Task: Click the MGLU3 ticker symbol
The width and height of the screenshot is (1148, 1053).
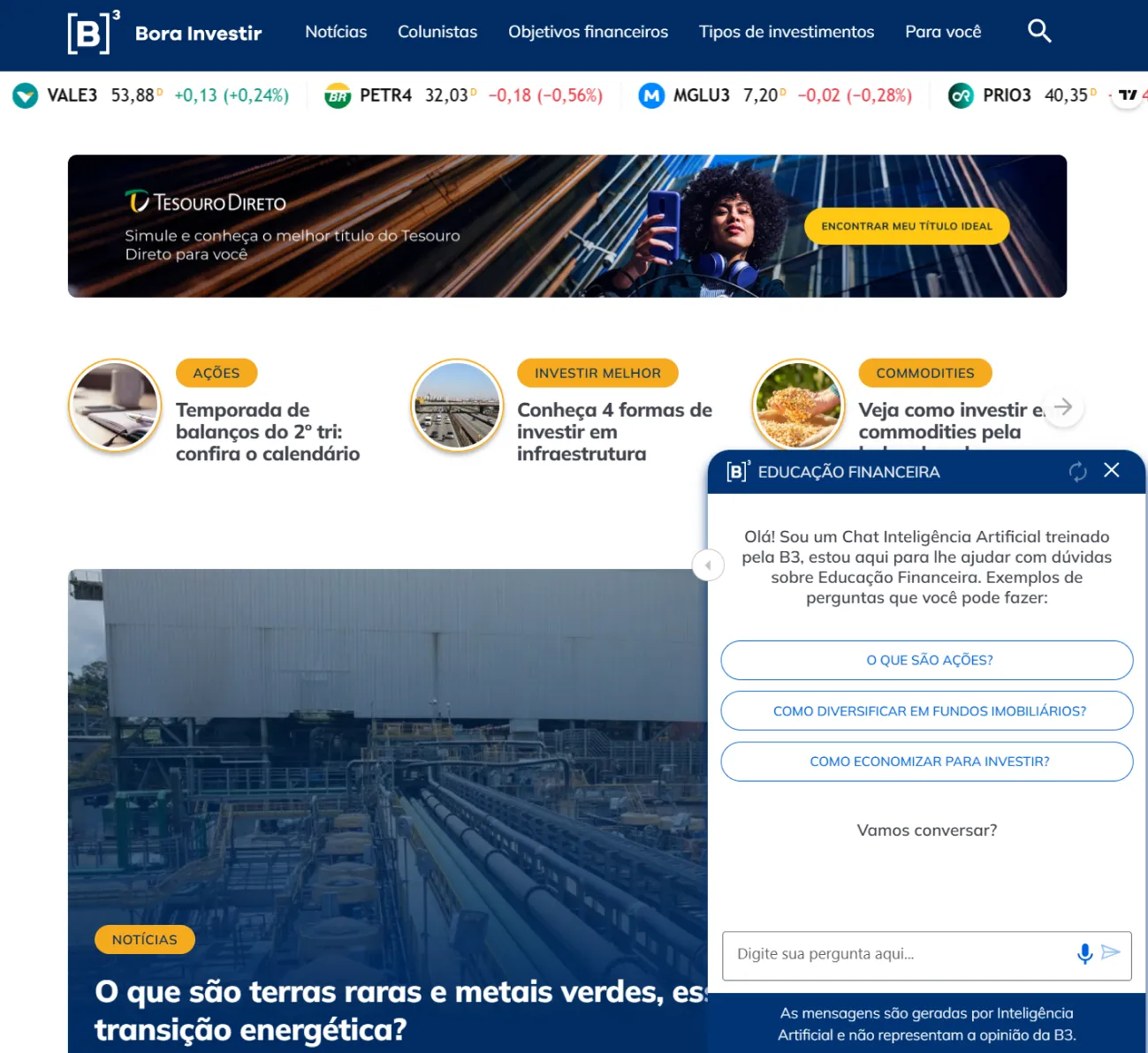Action: [702, 95]
